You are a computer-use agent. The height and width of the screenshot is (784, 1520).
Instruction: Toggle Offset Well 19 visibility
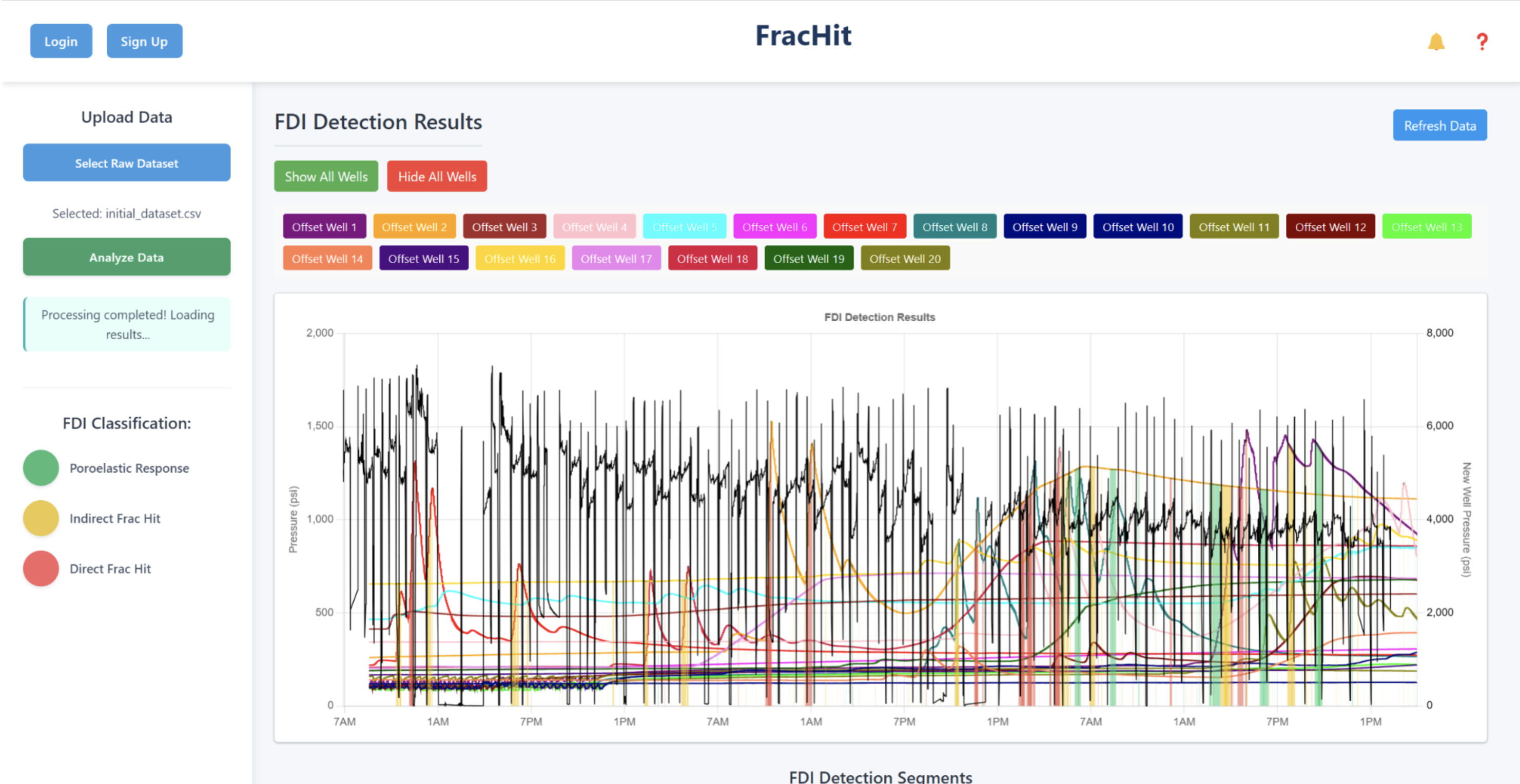[x=809, y=259]
